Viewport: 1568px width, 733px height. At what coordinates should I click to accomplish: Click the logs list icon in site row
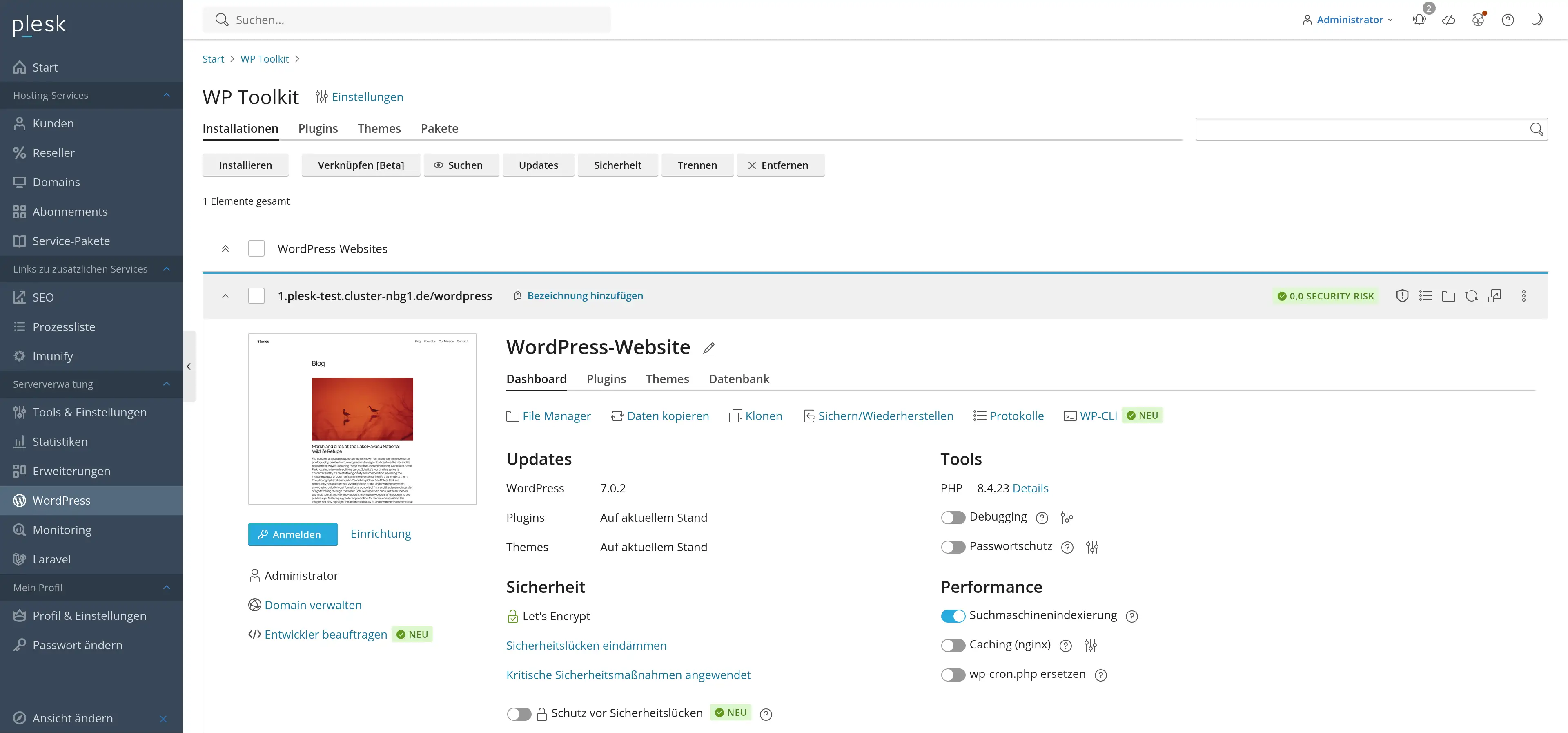(1425, 296)
